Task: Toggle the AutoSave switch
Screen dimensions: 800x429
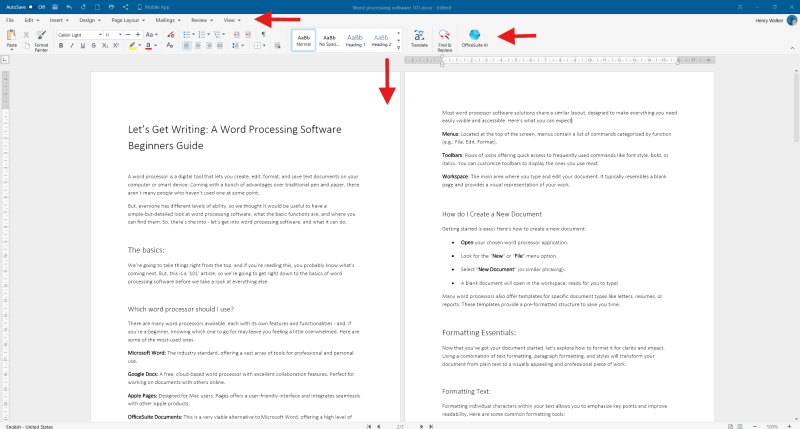Action: pos(30,6)
